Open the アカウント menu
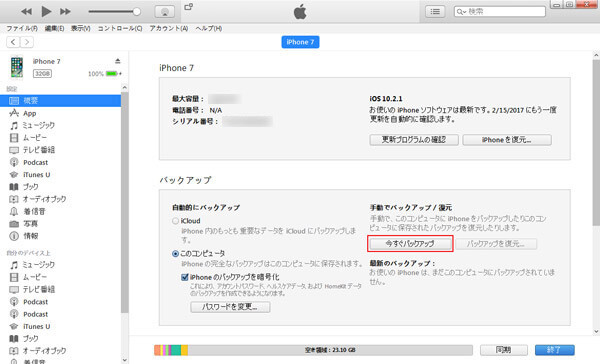Image resolution: width=600 pixels, height=364 pixels. [169, 28]
